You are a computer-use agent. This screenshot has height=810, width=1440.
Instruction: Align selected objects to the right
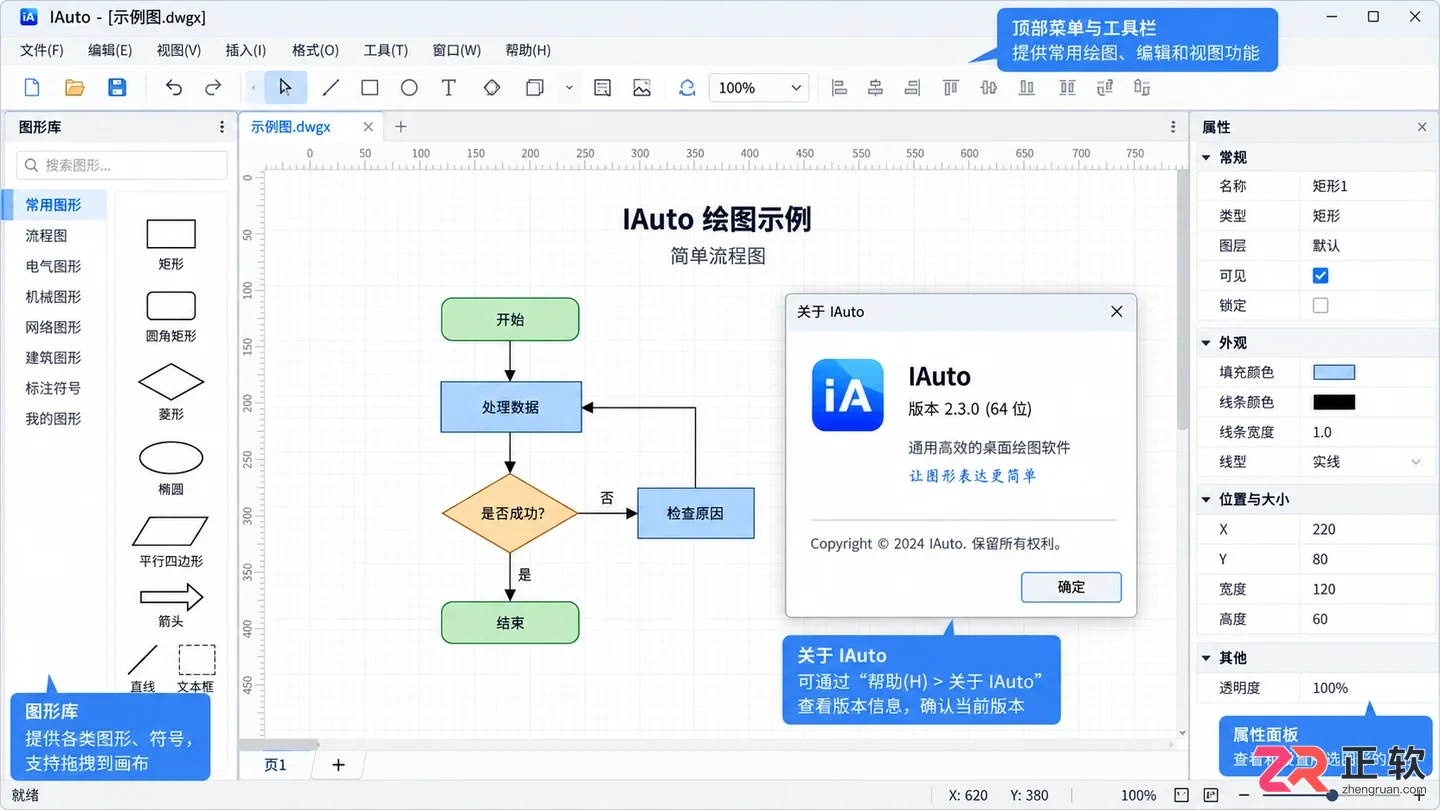912,88
